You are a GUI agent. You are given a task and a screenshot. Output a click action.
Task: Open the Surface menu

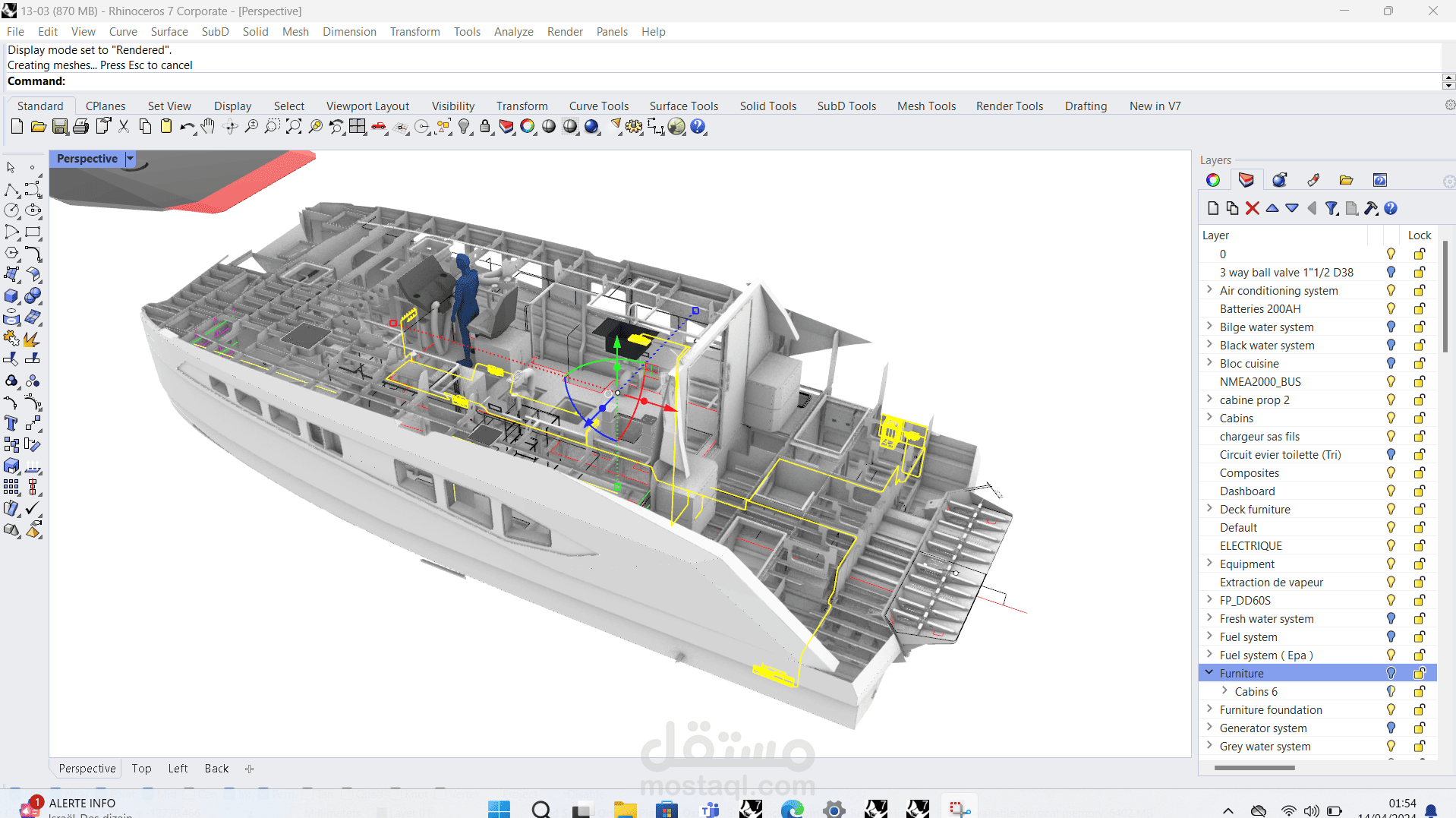[x=169, y=32]
